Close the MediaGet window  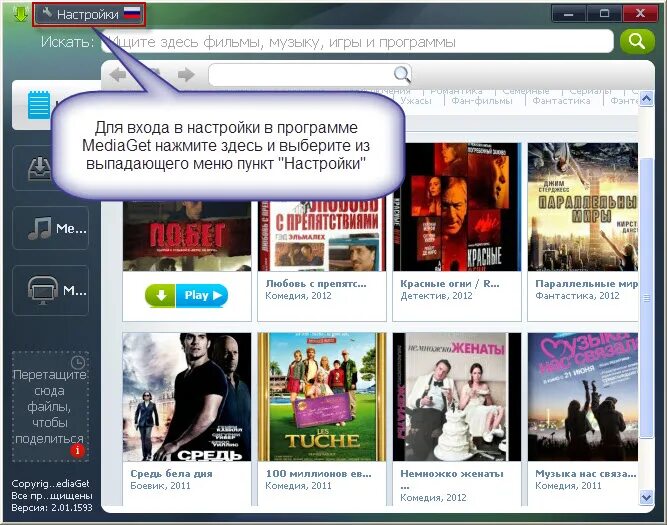pos(640,14)
